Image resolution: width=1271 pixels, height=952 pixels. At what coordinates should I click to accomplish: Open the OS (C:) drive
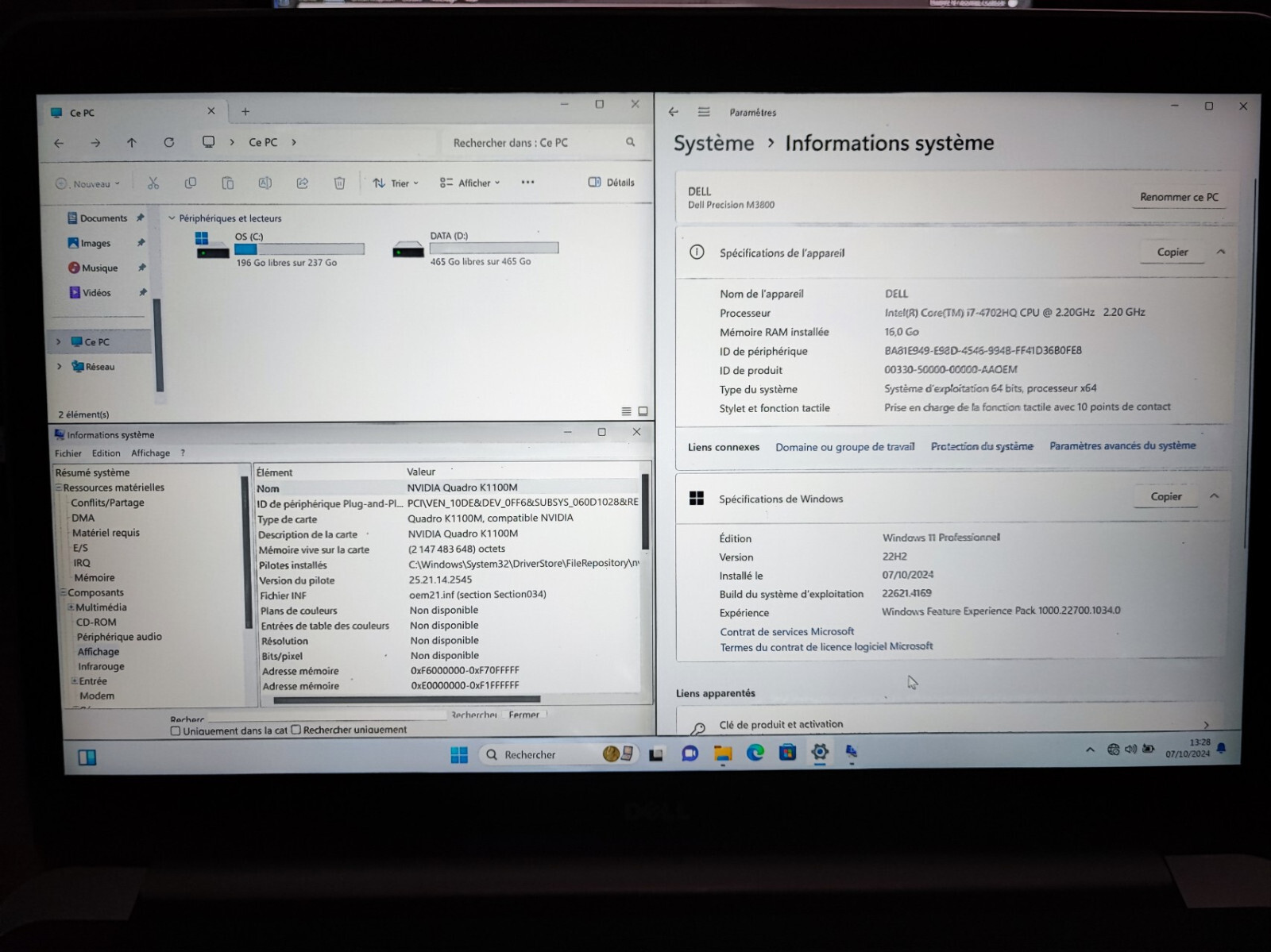tap(280, 249)
